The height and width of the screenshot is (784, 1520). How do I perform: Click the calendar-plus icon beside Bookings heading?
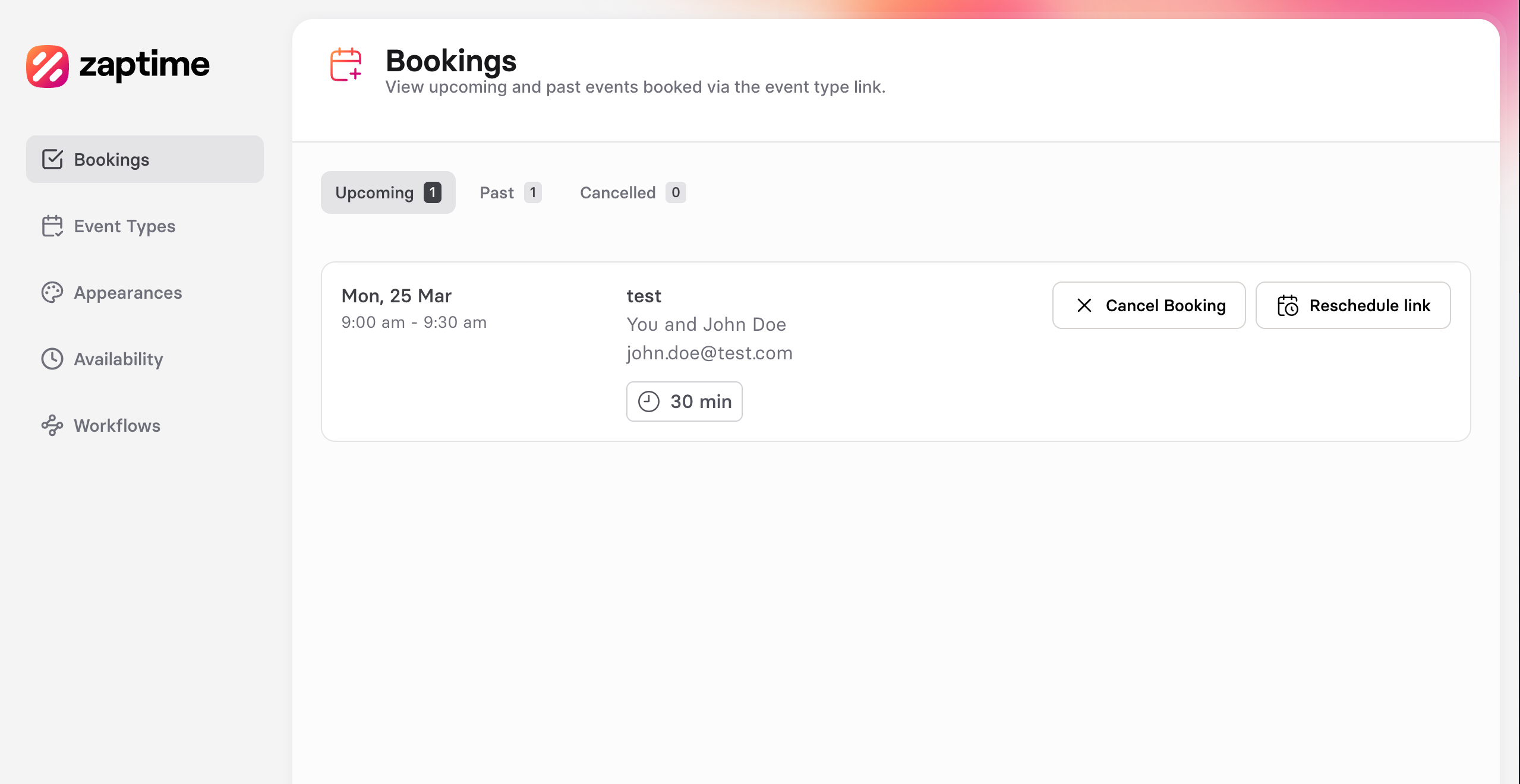coord(346,64)
